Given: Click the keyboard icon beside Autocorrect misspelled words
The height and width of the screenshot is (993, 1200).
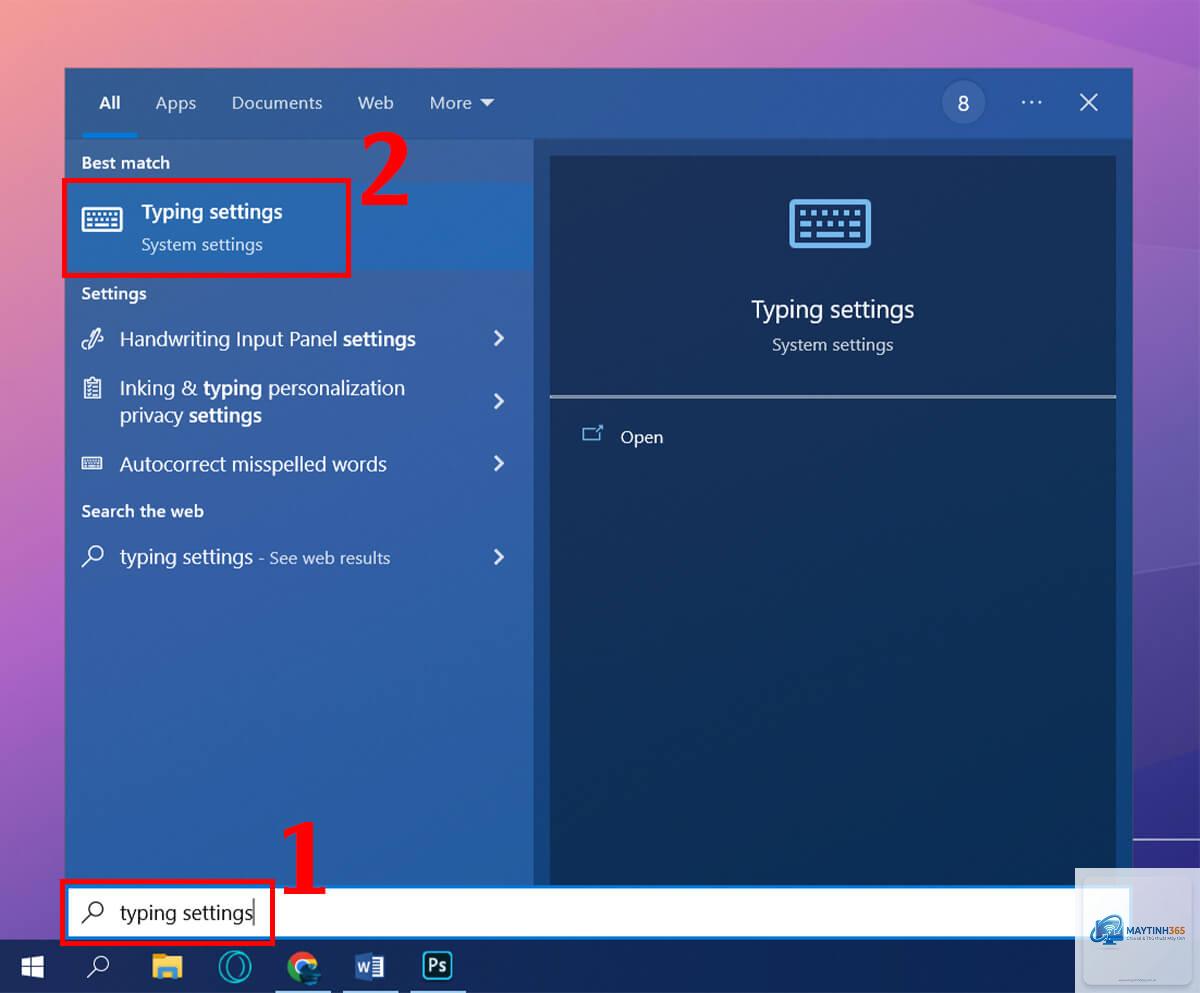Looking at the screenshot, I should [x=92, y=463].
